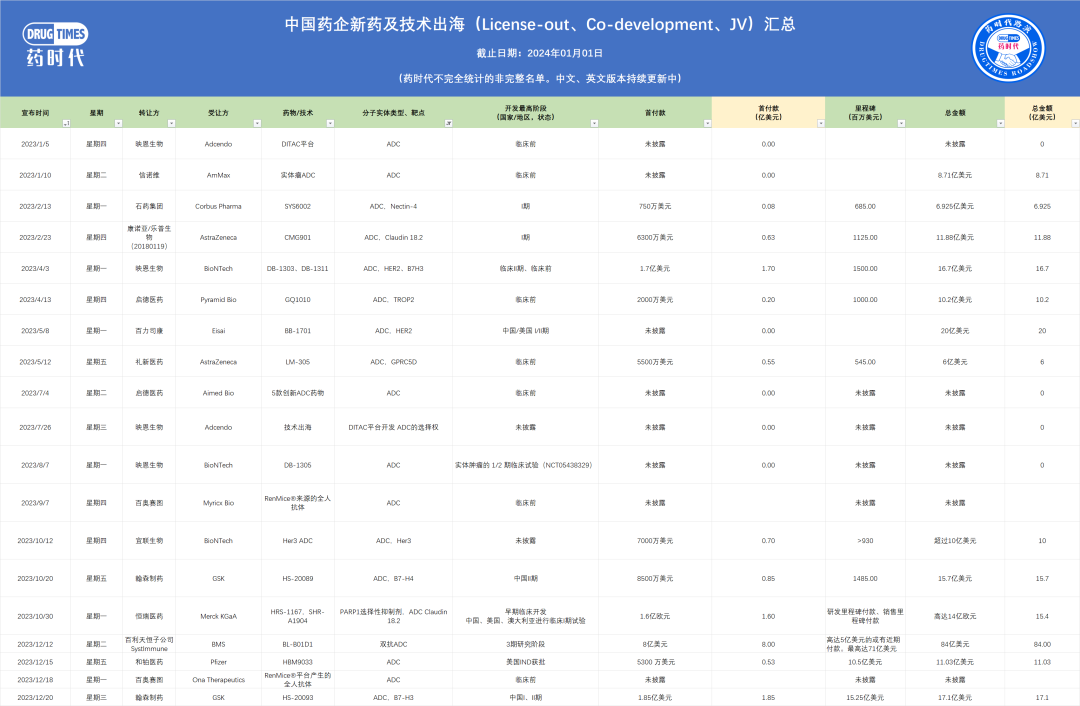Select the DB-1305 drug cell

pos(298,465)
